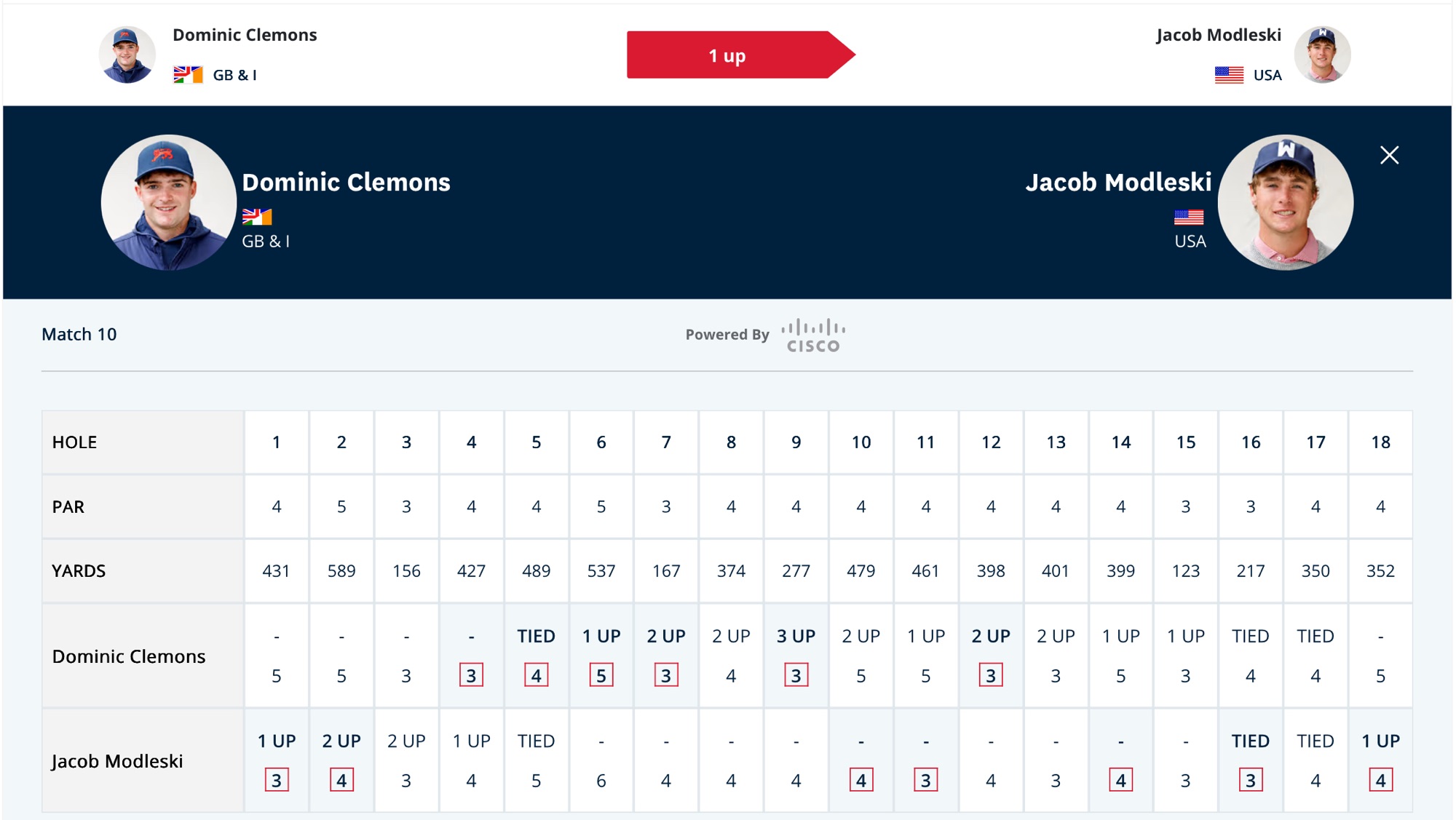Click Modleski's 1 UP status on hole 18

tap(1380, 741)
